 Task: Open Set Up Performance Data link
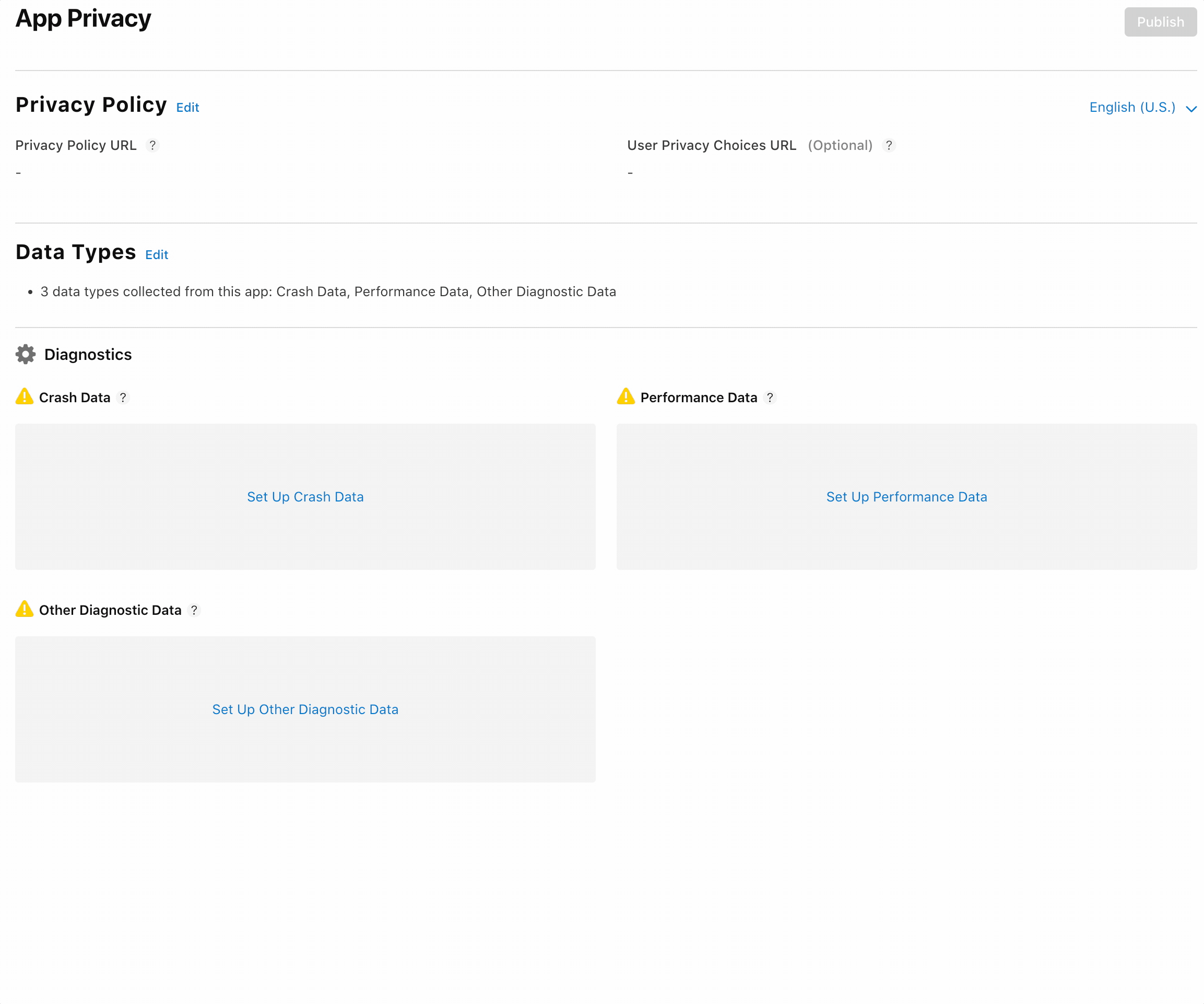906,497
